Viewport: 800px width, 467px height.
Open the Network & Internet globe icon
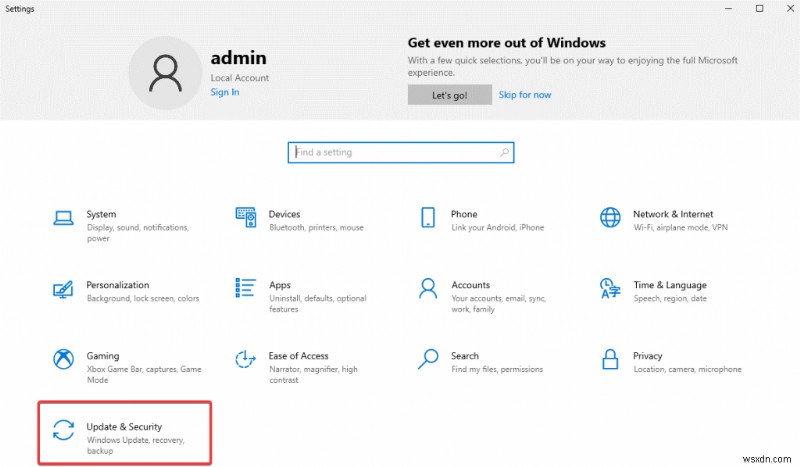[x=610, y=217]
